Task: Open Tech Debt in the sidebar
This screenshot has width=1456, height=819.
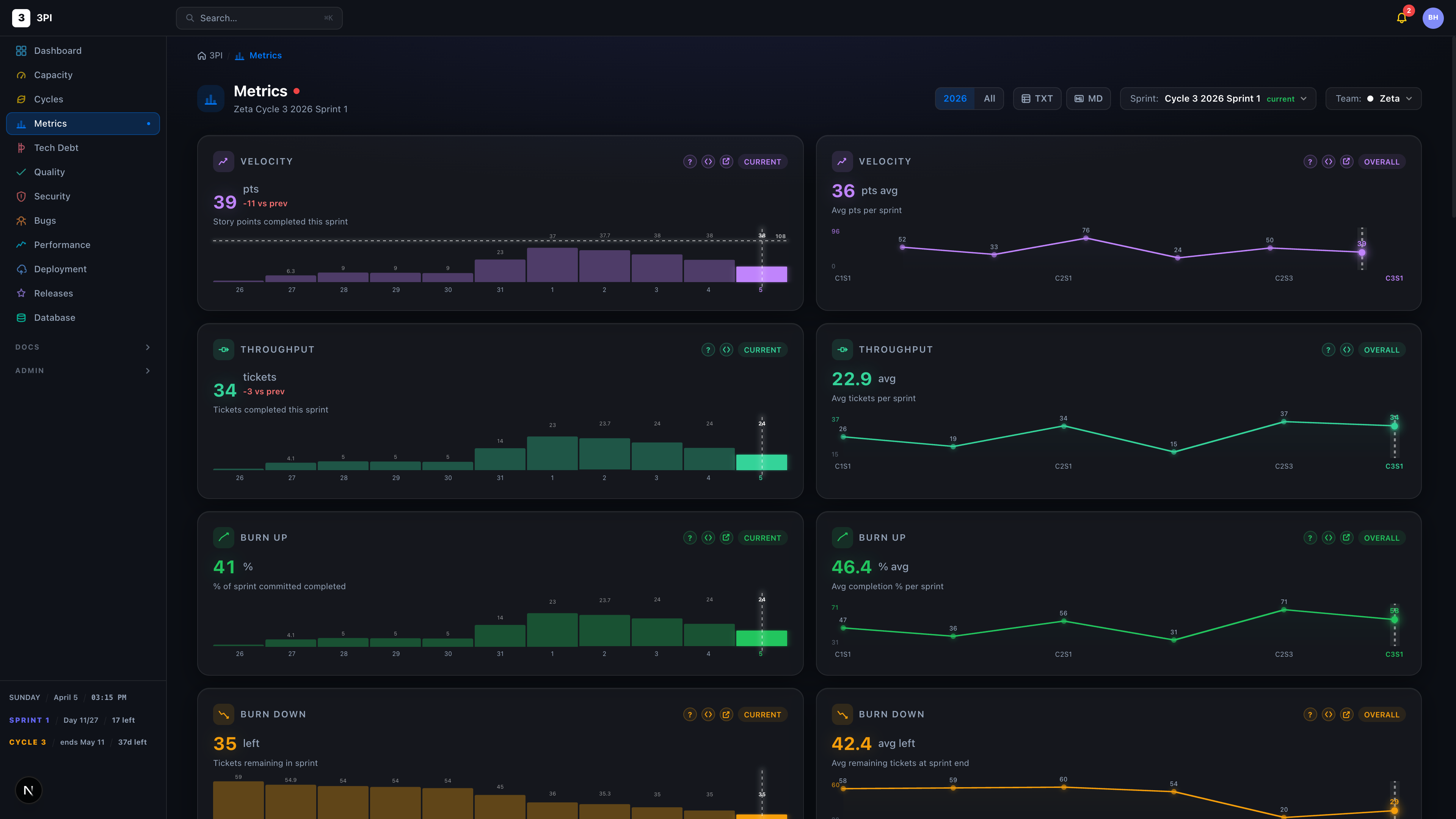Action: pyautogui.click(x=56, y=147)
